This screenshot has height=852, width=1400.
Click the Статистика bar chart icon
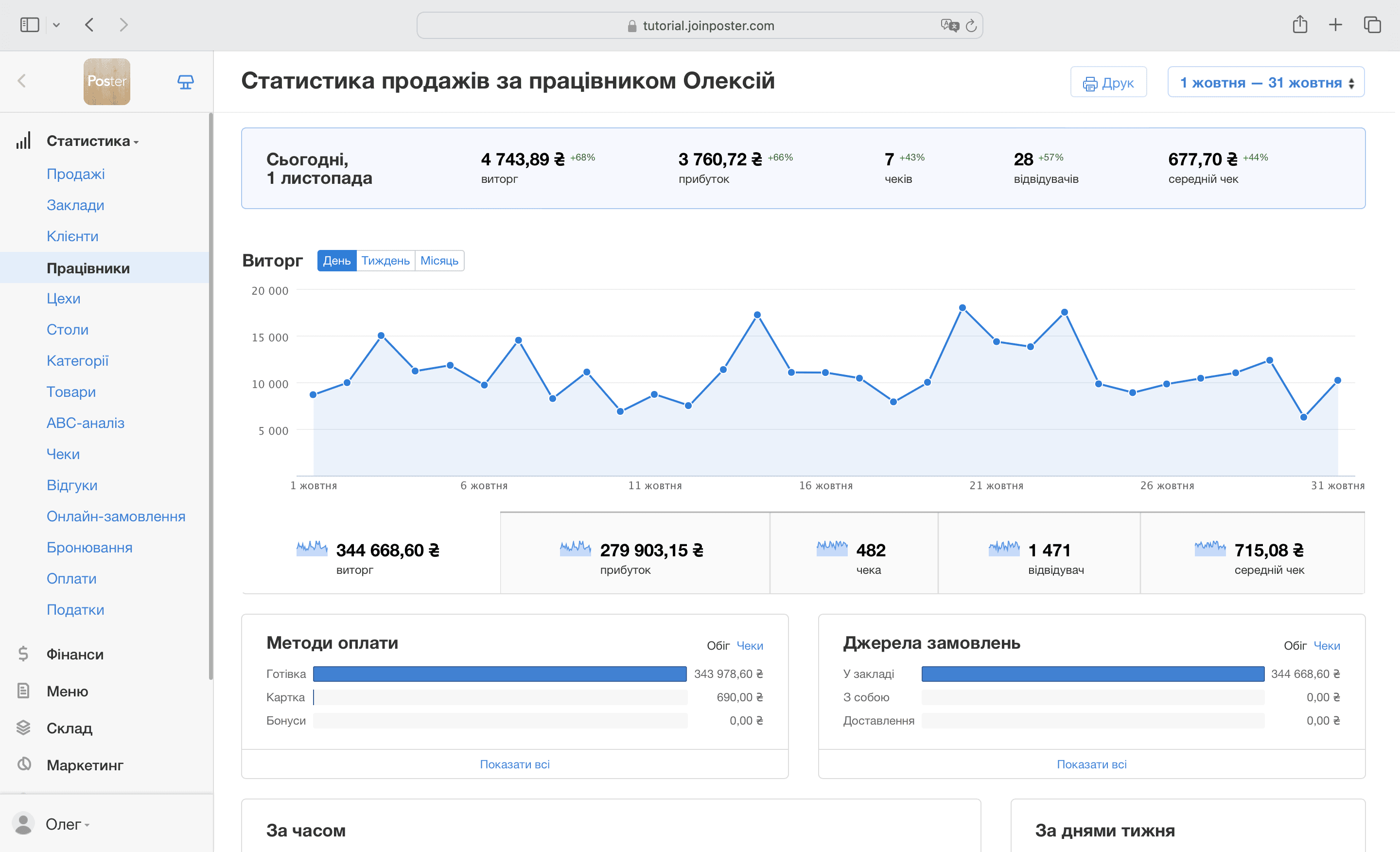(x=23, y=141)
